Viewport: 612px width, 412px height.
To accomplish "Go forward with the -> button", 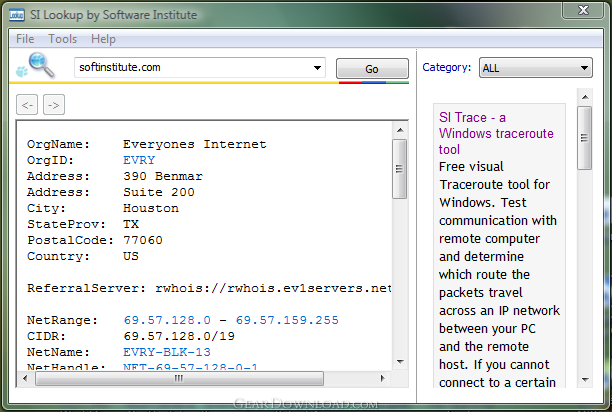I will [54, 105].
